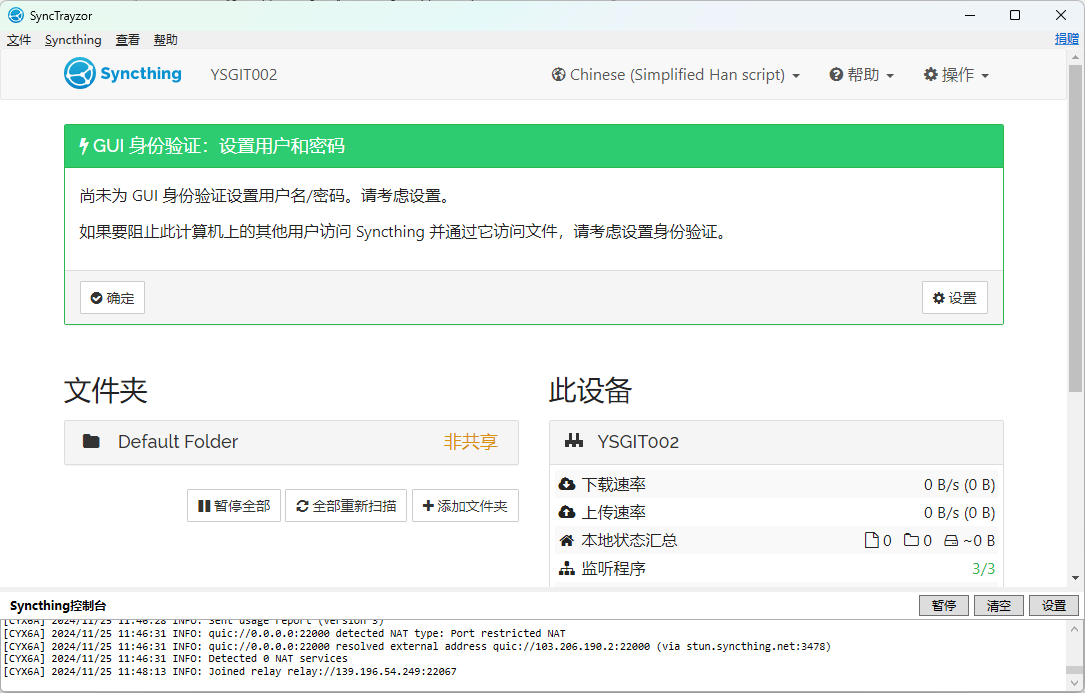
Task: Click the Syncthing logo icon
Action: 80,73
